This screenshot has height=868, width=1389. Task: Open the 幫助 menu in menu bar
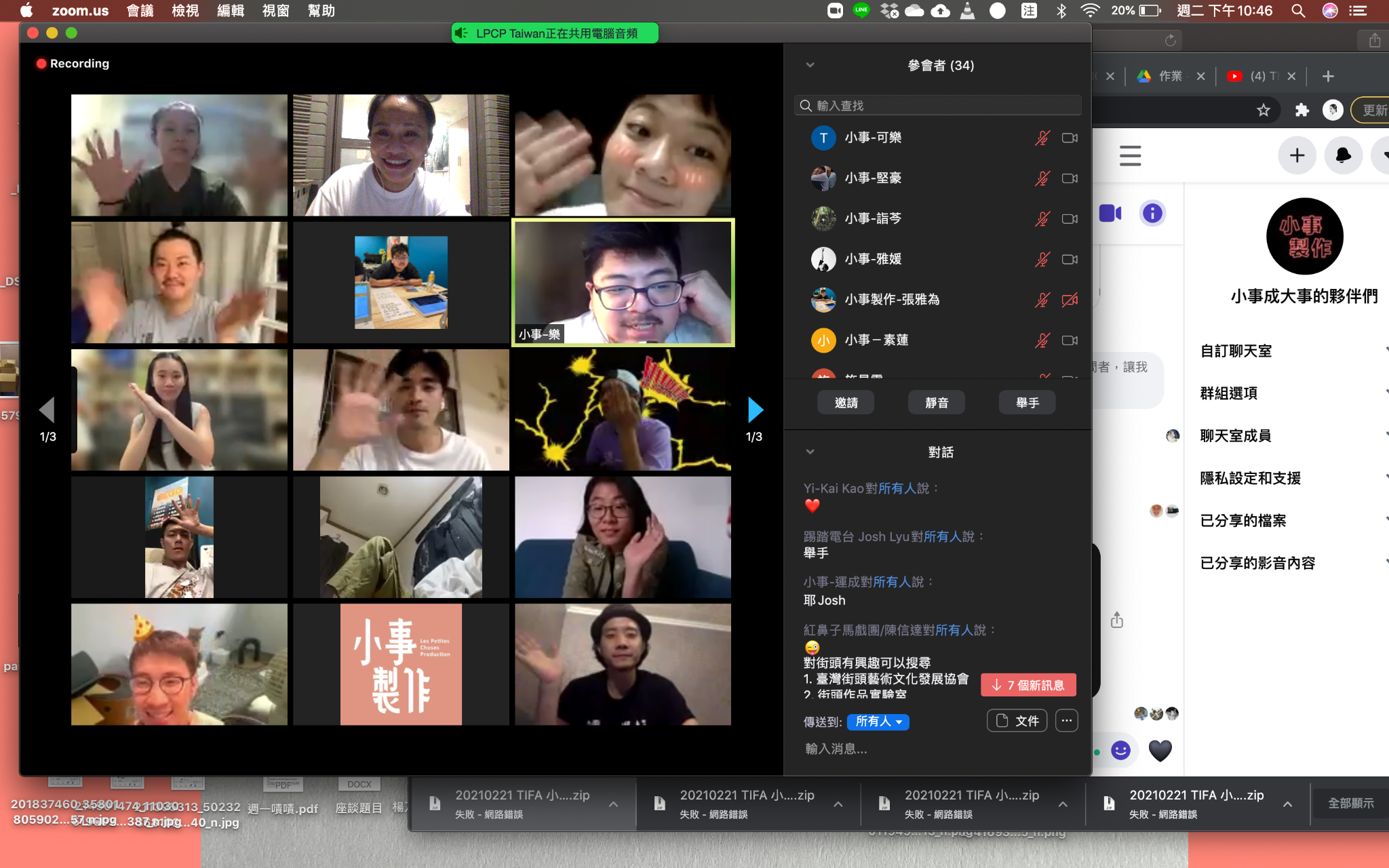coord(321,10)
